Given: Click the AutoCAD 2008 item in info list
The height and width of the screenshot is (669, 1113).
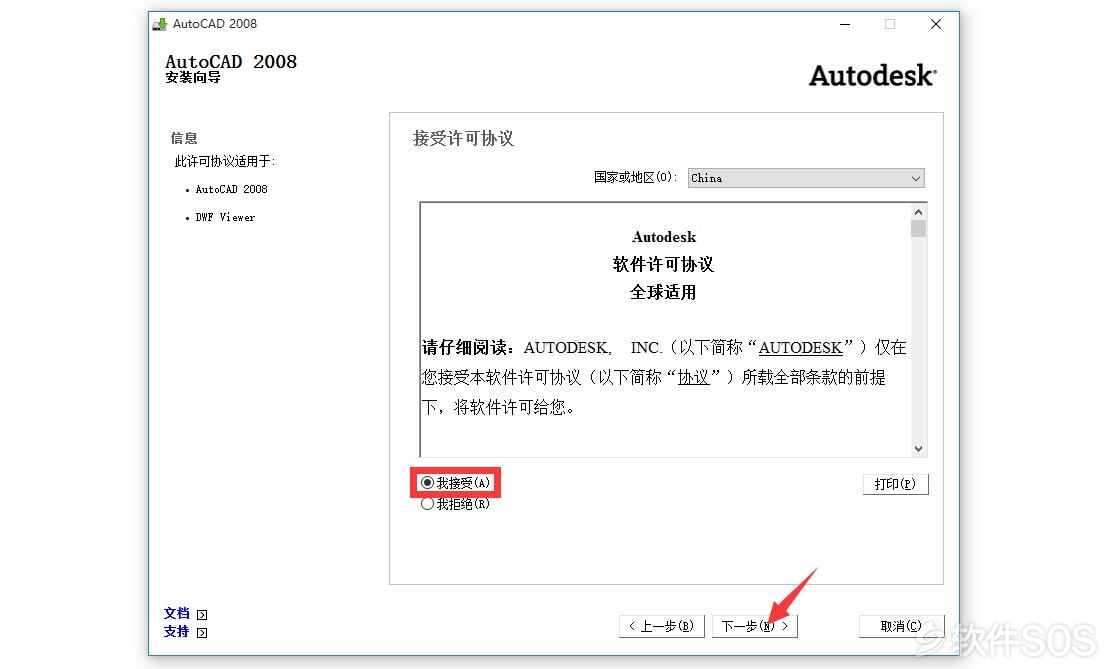Looking at the screenshot, I should pos(231,190).
